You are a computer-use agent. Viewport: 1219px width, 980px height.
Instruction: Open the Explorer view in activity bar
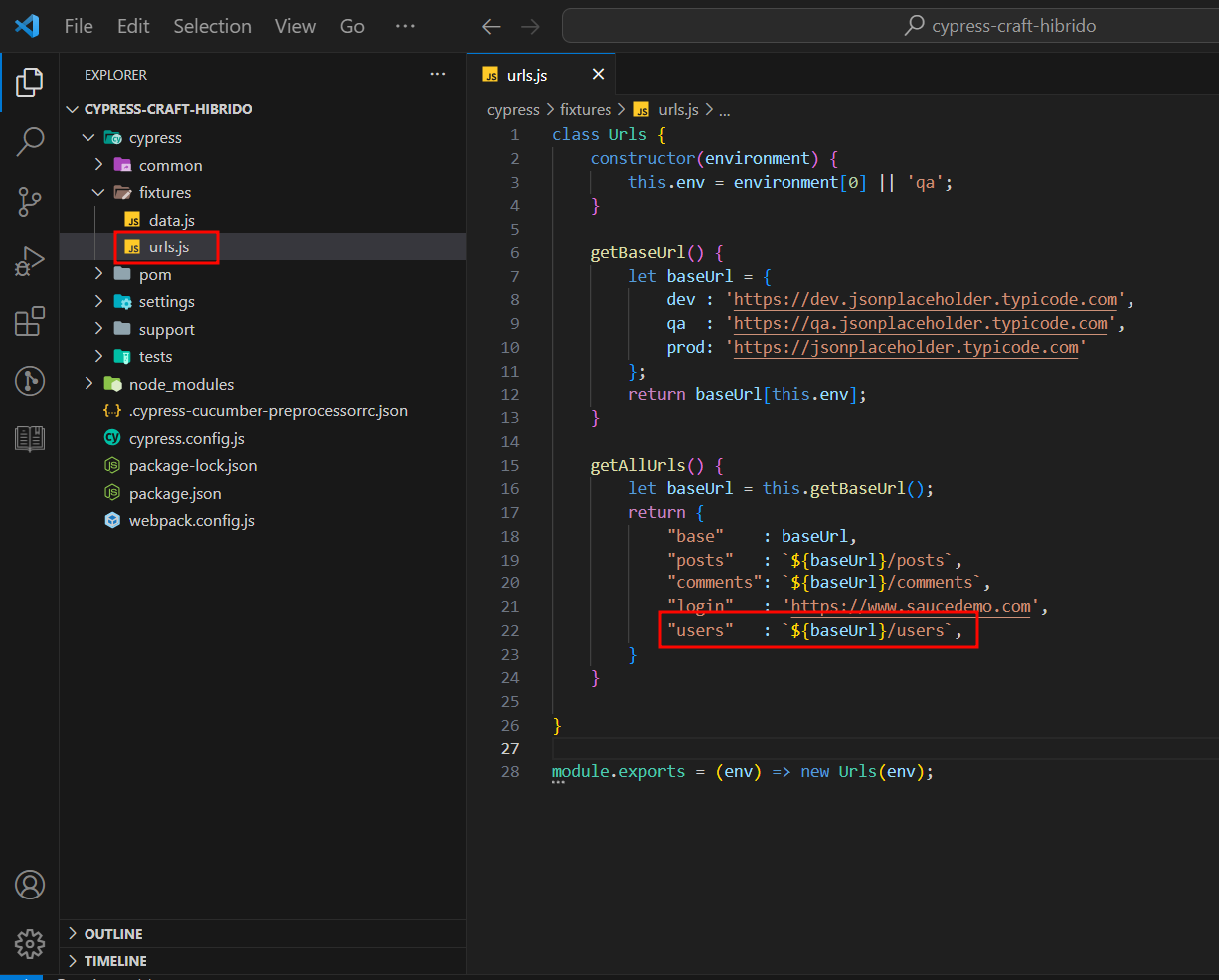[x=30, y=82]
